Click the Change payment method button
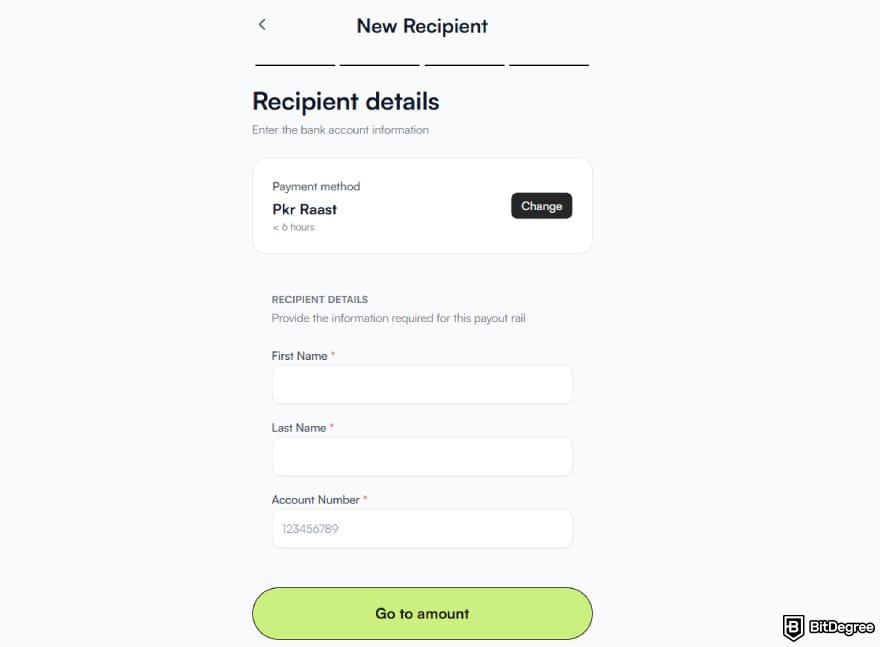 click(x=541, y=205)
